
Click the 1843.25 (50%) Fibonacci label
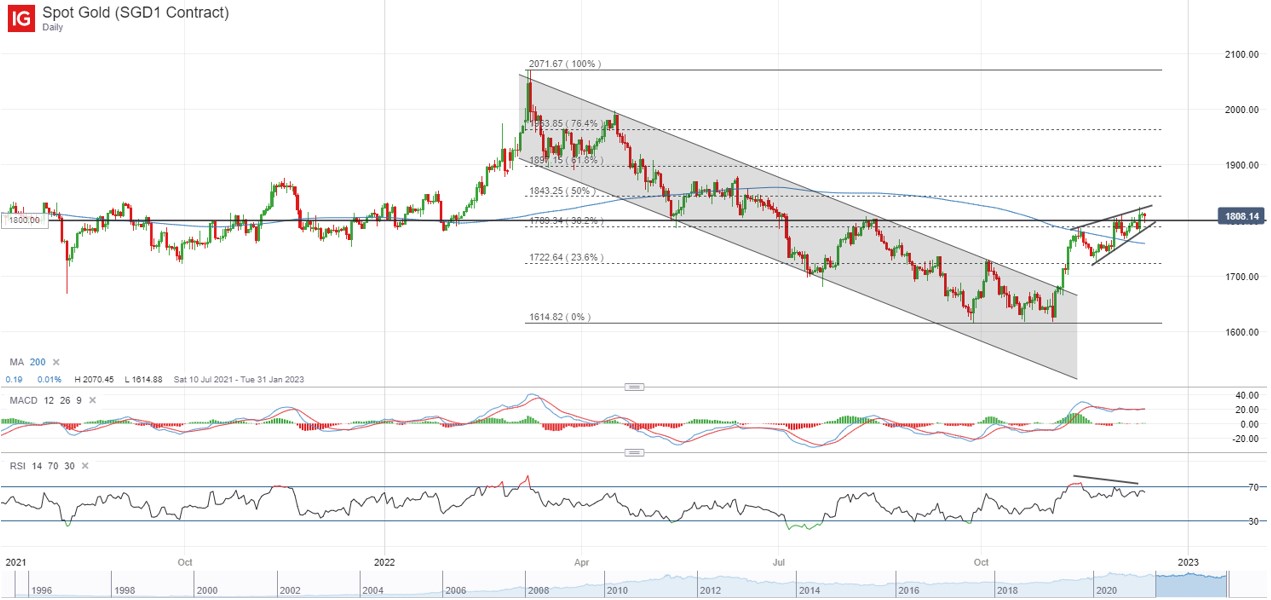[562, 191]
